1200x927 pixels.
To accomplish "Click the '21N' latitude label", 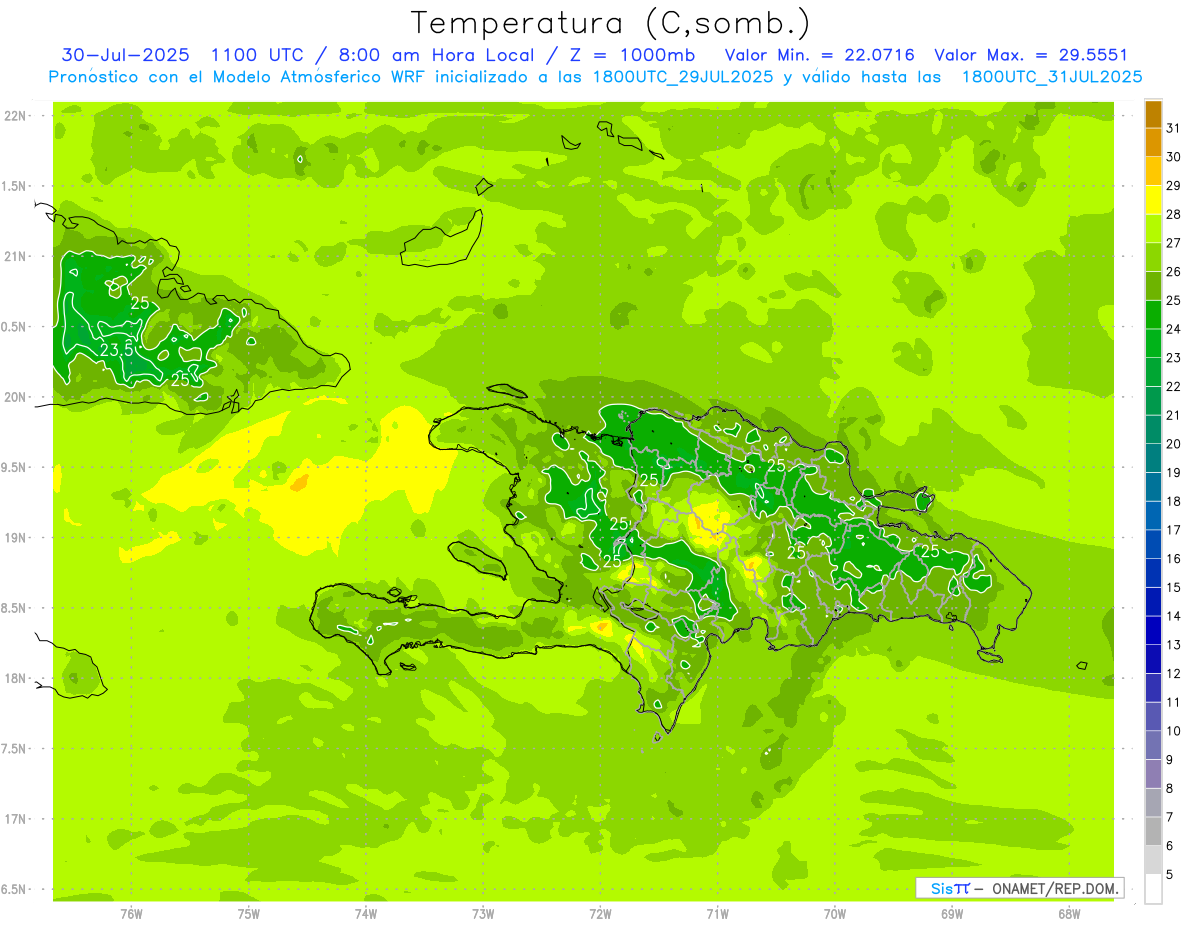I will (16, 256).
